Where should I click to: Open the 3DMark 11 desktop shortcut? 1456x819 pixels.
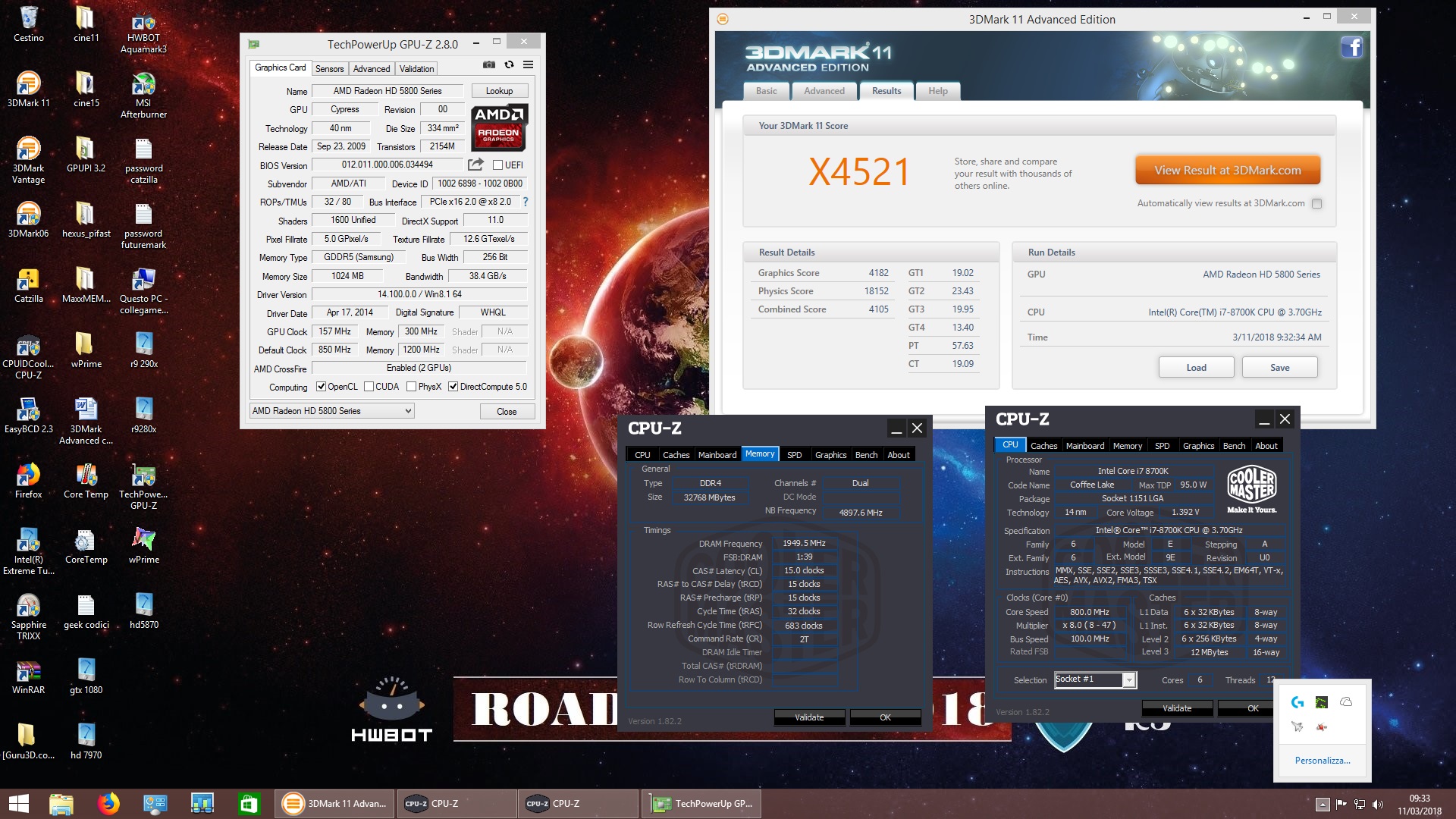[29, 89]
